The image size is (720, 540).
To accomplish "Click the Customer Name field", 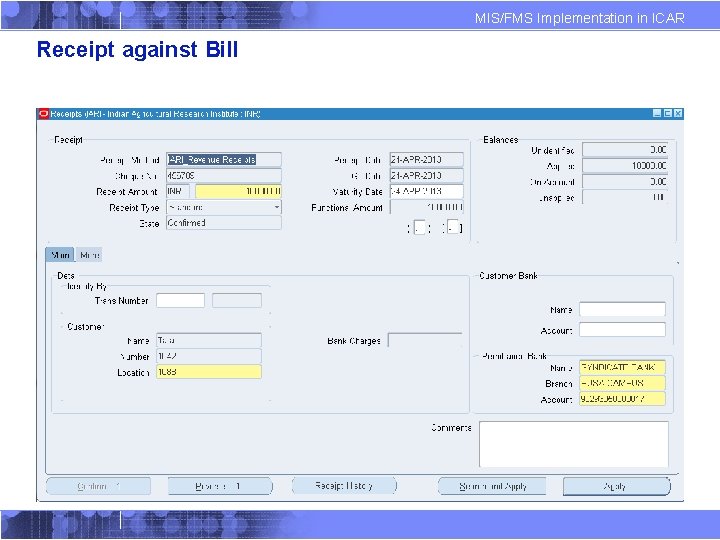I will [x=209, y=340].
